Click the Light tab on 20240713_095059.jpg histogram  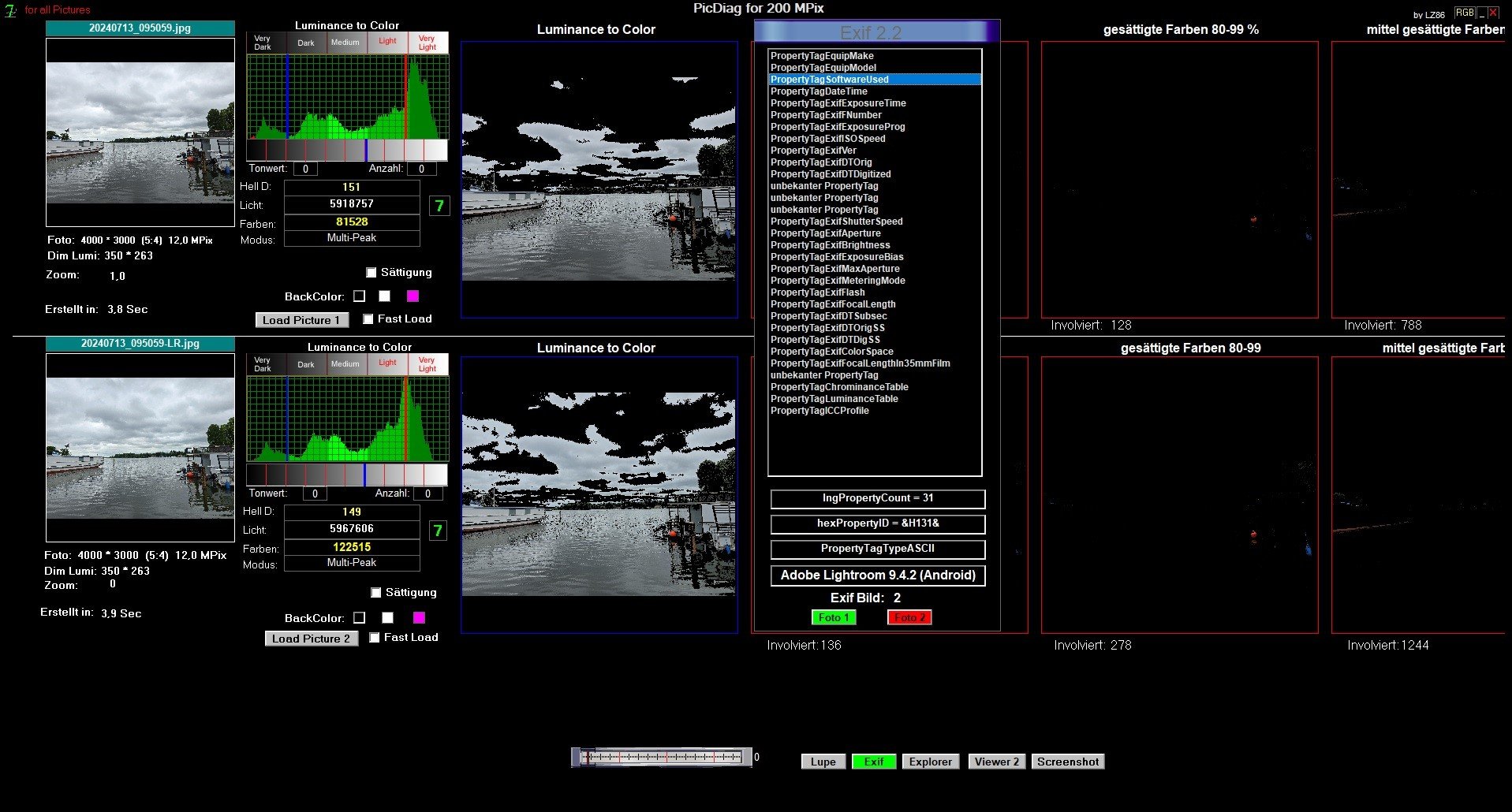pos(387,42)
